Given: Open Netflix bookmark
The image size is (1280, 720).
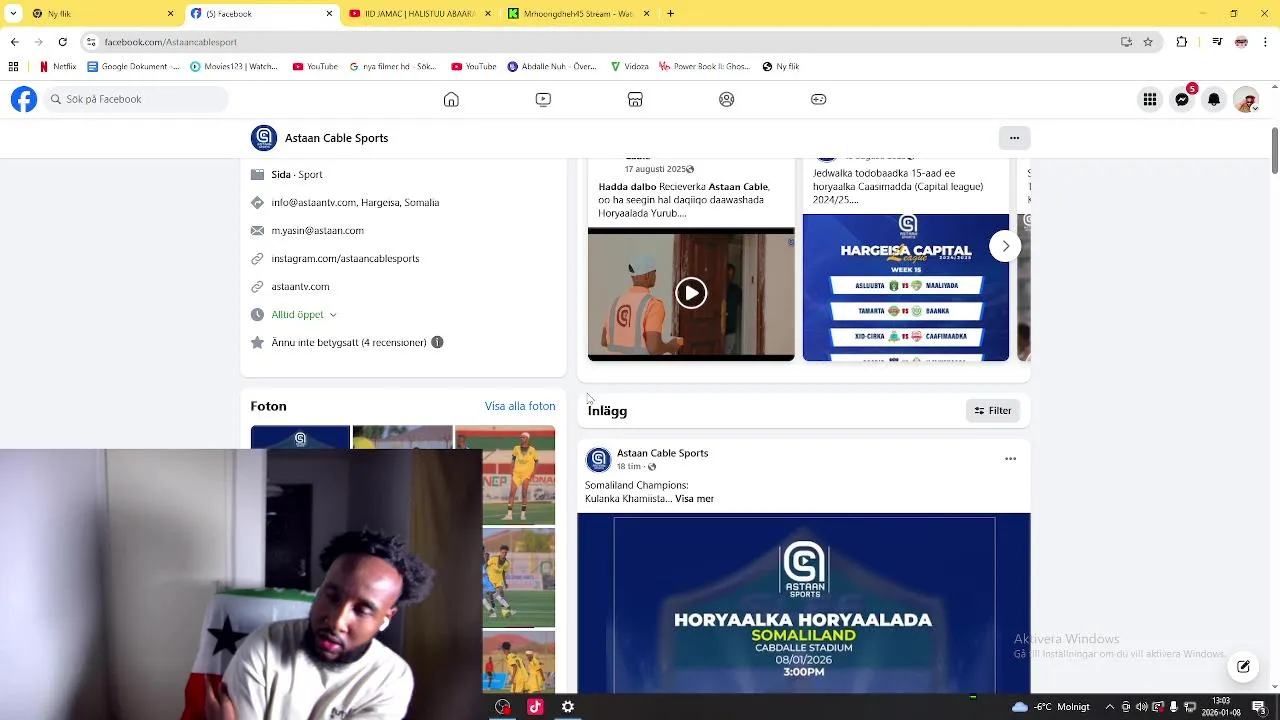Looking at the screenshot, I should click(57, 67).
